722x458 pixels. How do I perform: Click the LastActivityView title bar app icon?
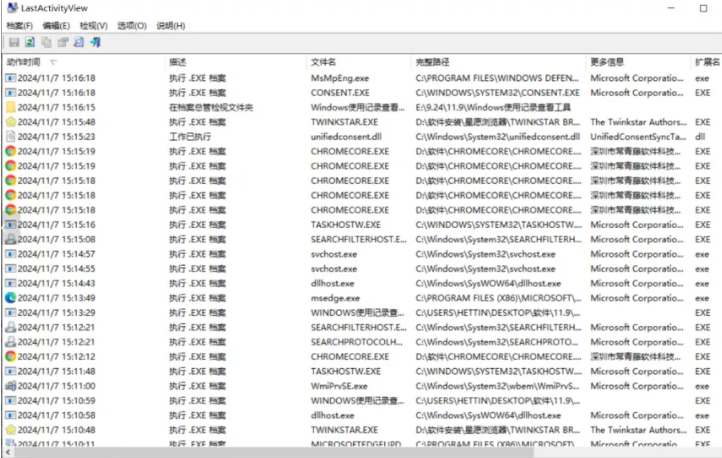[10, 8]
